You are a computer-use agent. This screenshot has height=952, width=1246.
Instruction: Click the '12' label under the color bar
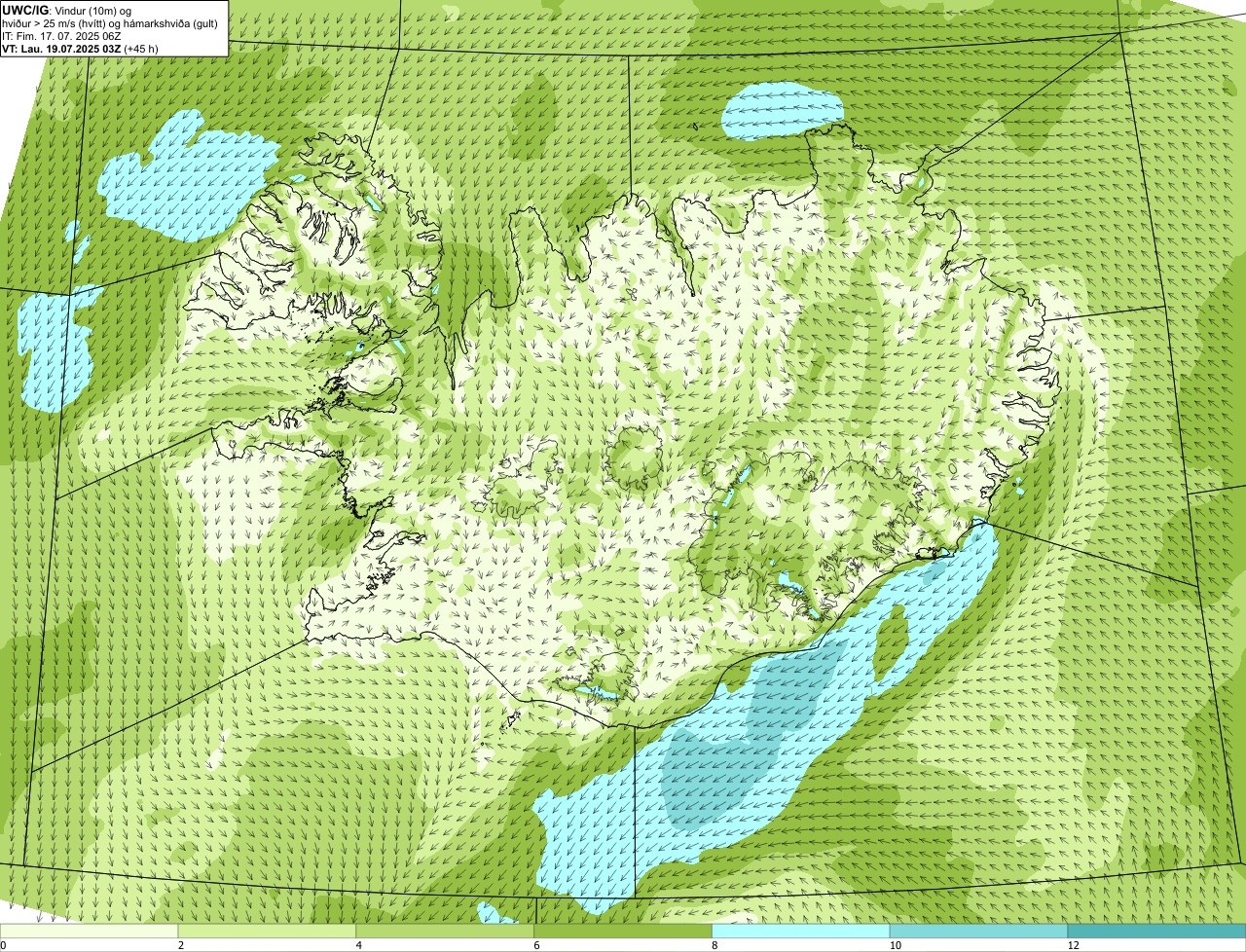[1072, 945]
